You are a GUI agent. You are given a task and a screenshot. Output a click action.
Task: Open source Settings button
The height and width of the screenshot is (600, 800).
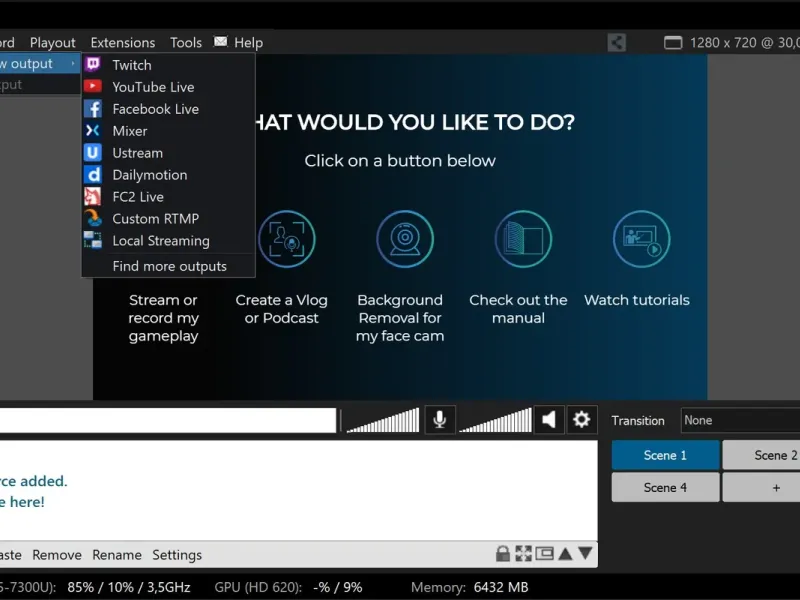[177, 555]
